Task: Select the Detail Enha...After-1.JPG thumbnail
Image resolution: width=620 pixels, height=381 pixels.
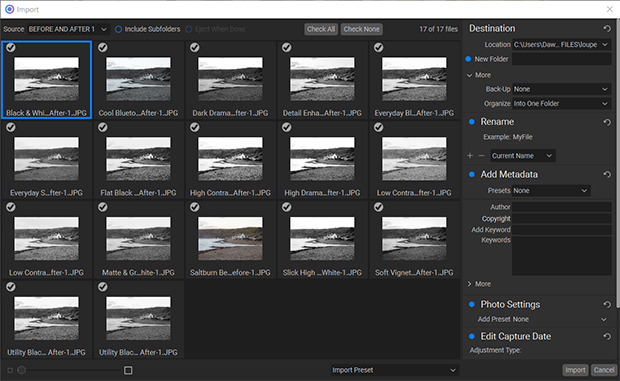Action: (322, 80)
